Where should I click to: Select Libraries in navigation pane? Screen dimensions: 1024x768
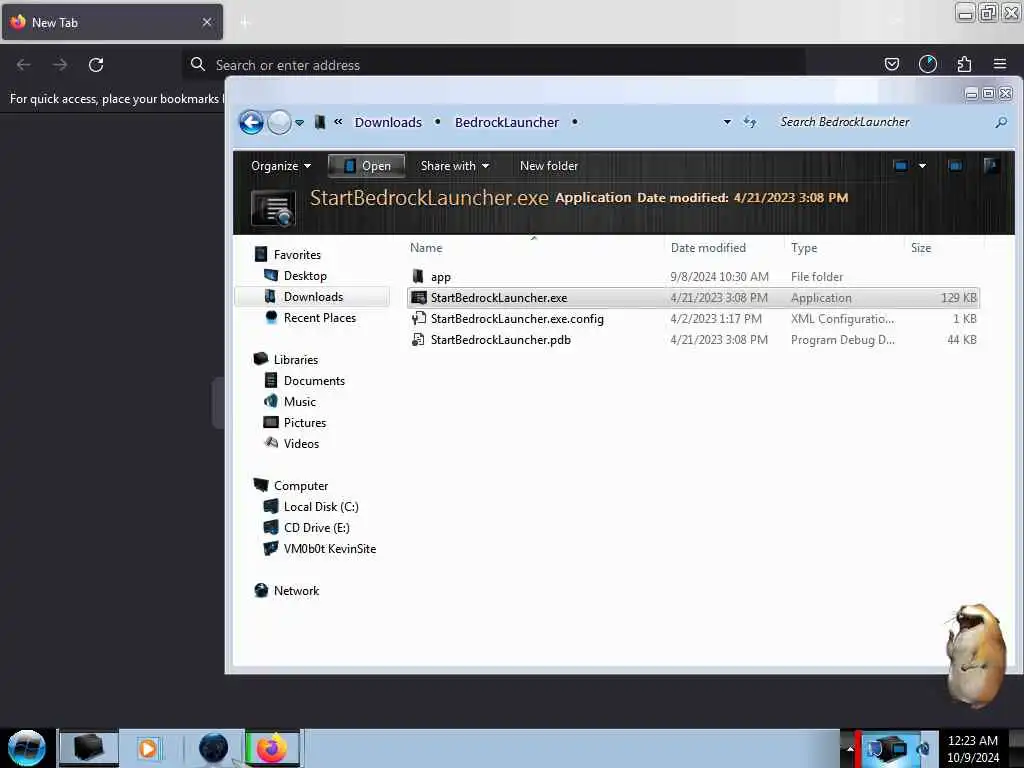click(296, 360)
